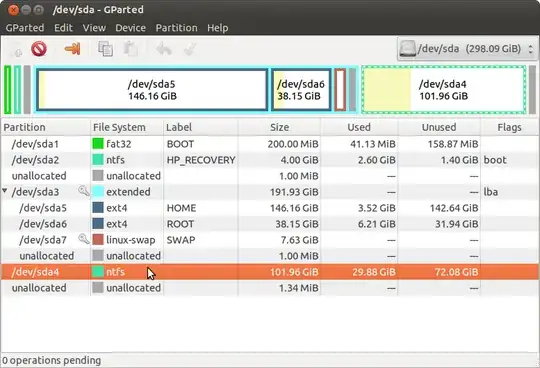Click the hard disk icon in device selector
Image resolution: width=540 pixels, height=368 pixels.
coord(407,49)
